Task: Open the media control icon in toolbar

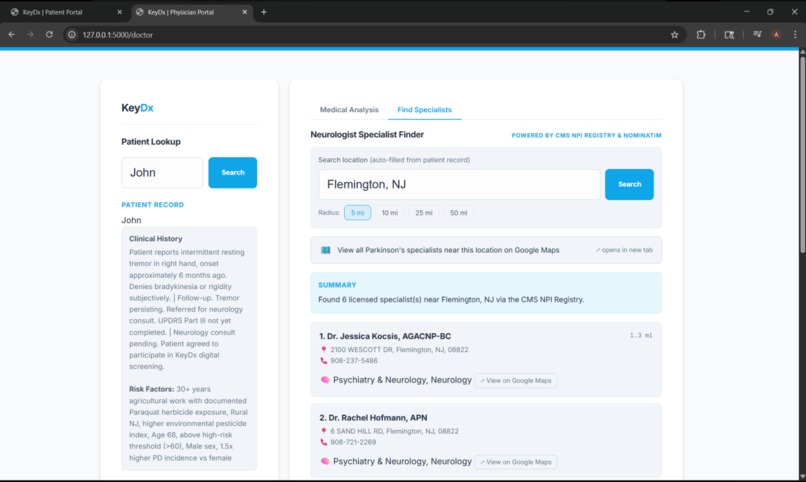Action: click(x=757, y=34)
